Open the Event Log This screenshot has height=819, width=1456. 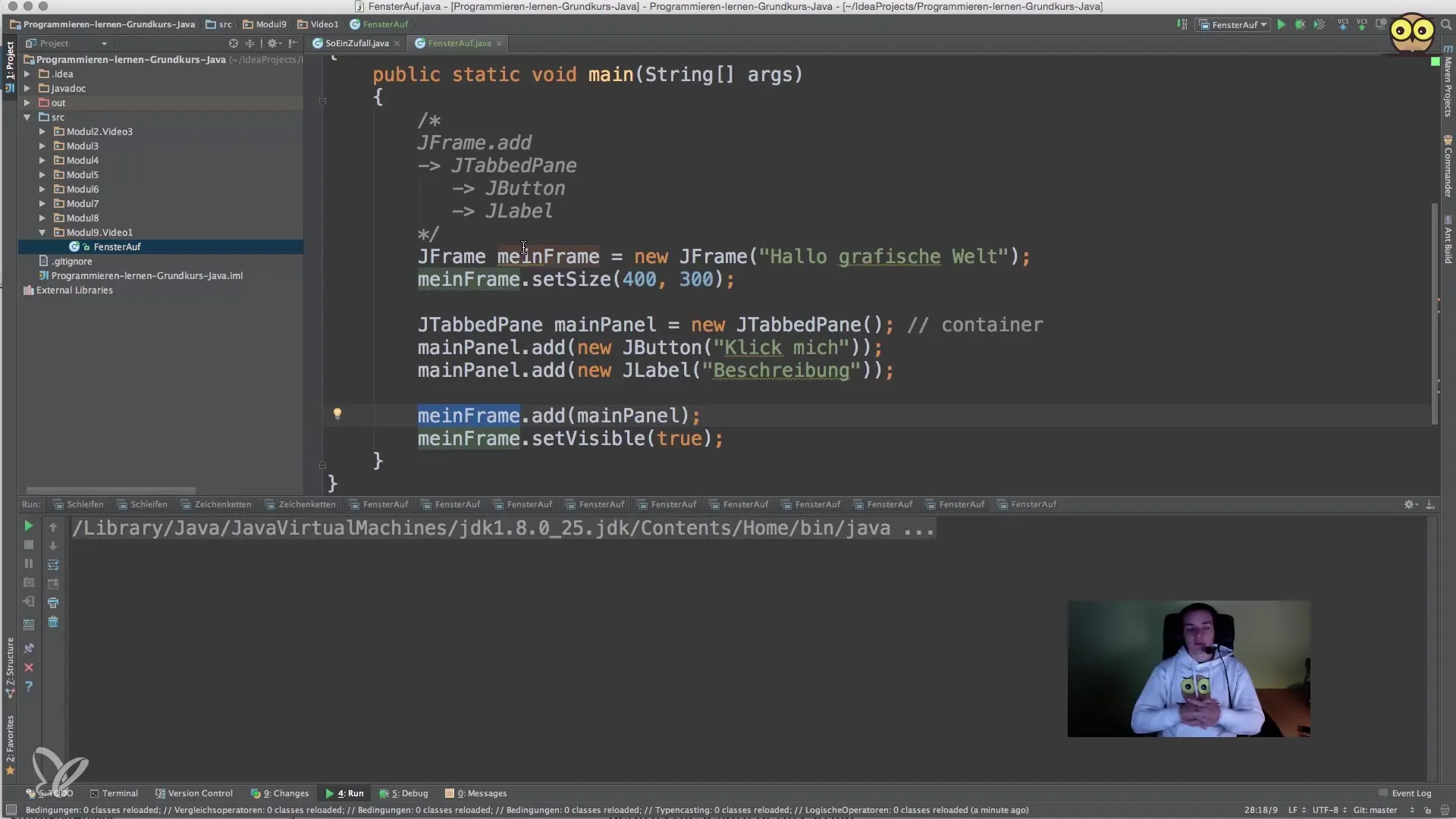tap(1405, 793)
